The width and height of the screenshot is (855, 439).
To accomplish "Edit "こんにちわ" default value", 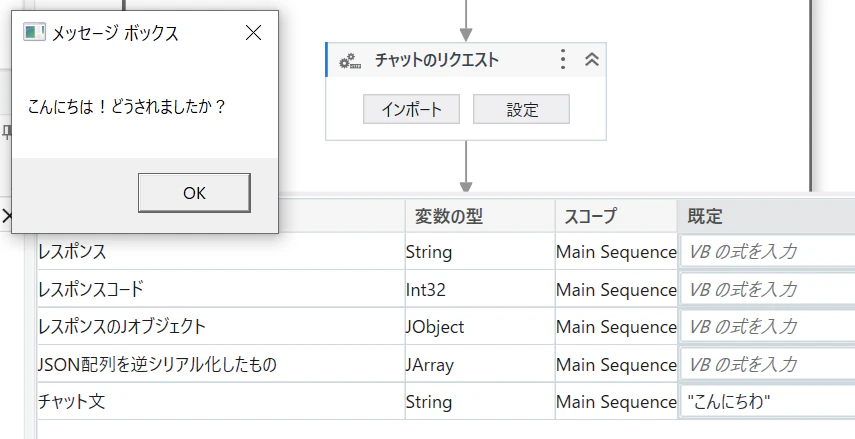I will pos(767,402).
